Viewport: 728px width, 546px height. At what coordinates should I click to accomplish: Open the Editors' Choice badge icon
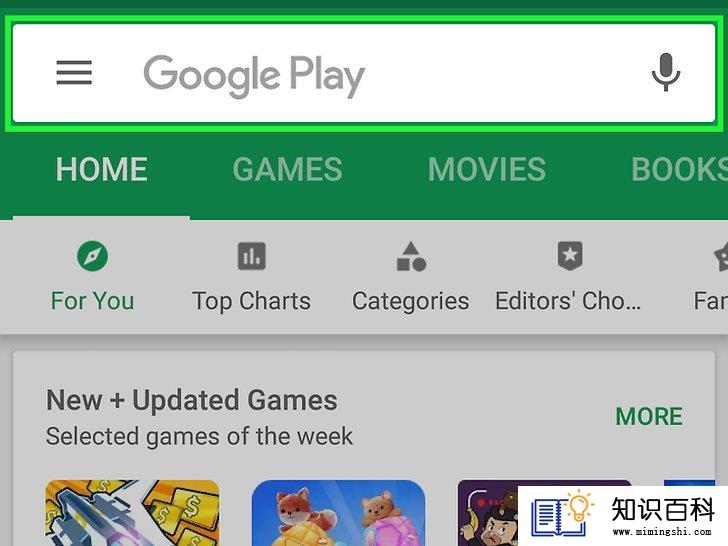click(570, 256)
